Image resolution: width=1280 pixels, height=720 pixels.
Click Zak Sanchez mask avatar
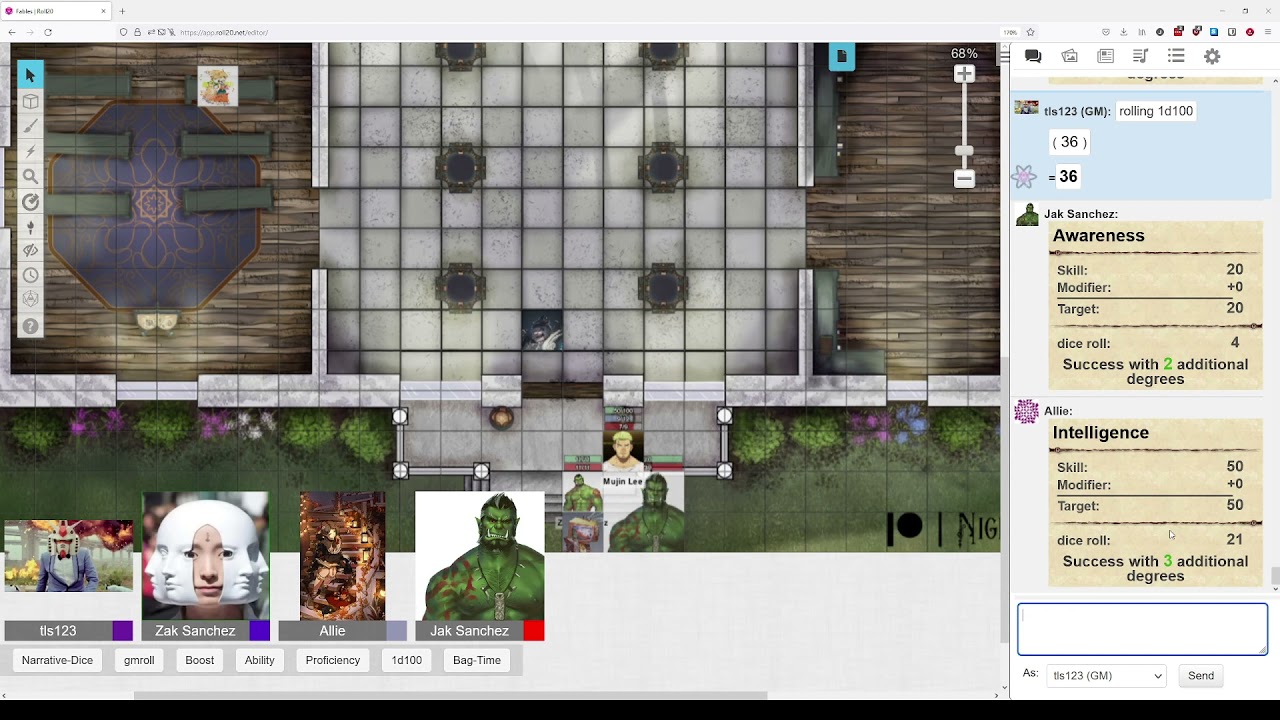(205, 556)
